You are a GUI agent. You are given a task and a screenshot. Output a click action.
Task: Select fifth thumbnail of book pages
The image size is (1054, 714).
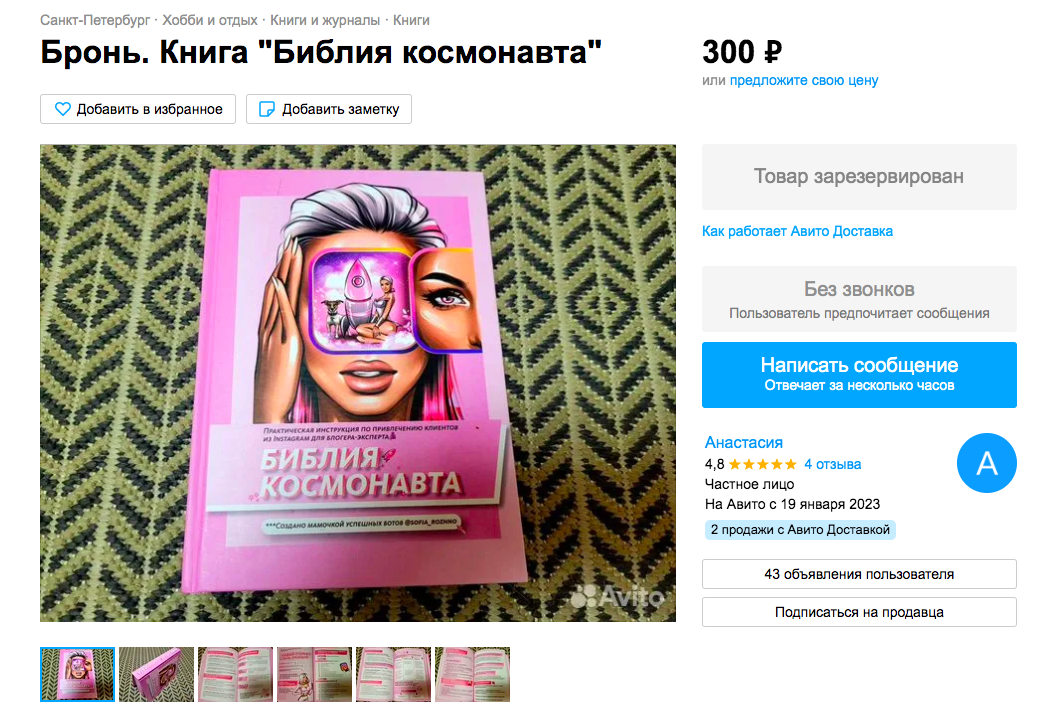point(393,674)
